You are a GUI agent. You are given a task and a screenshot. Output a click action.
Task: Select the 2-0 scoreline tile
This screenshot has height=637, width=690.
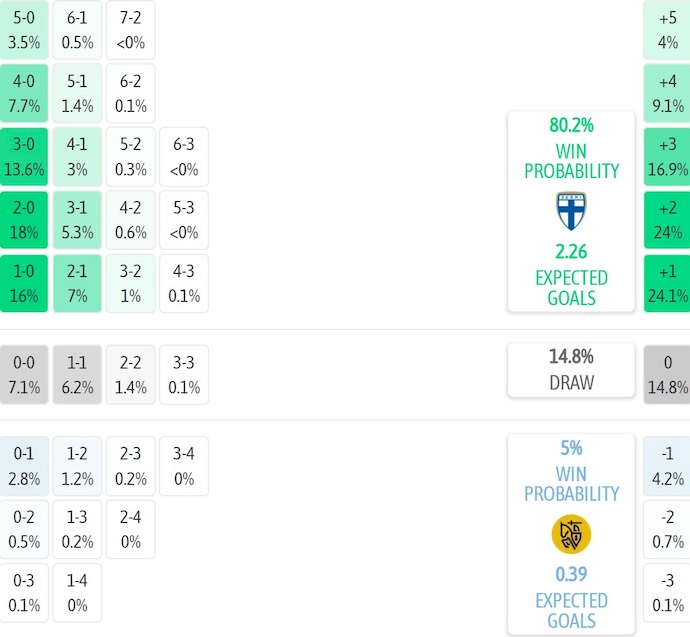click(22, 220)
